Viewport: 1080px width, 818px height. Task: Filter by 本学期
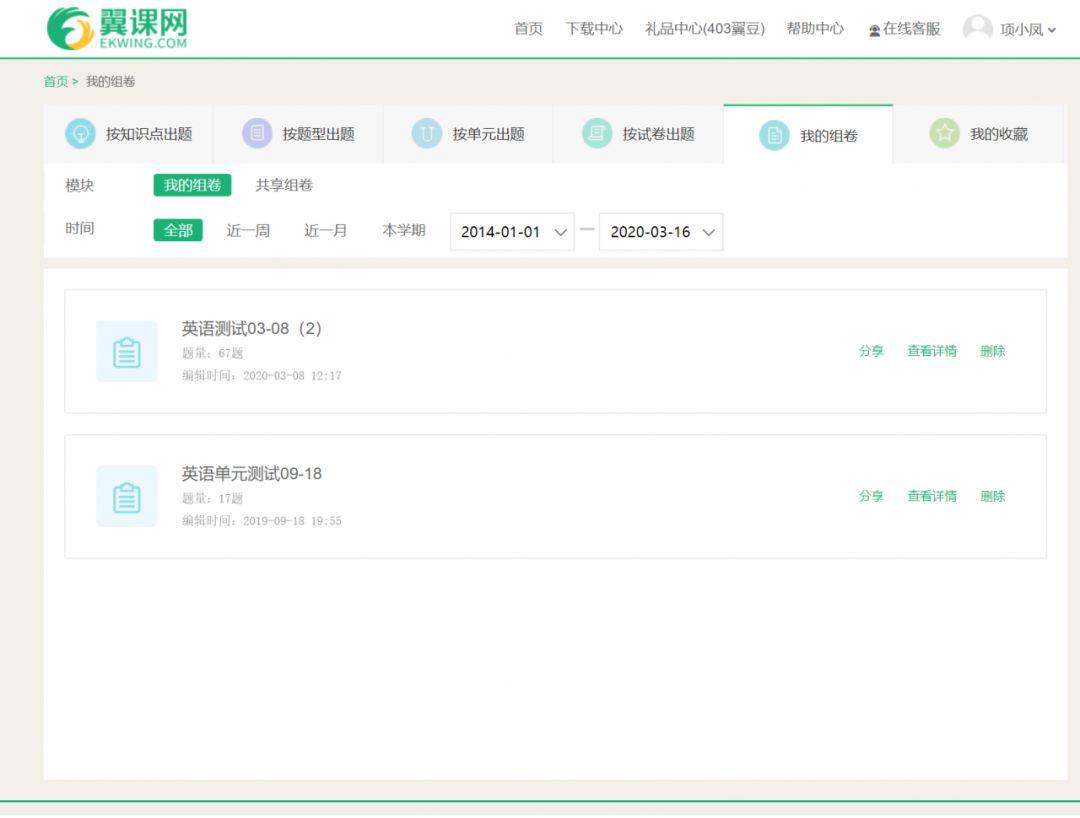point(404,230)
